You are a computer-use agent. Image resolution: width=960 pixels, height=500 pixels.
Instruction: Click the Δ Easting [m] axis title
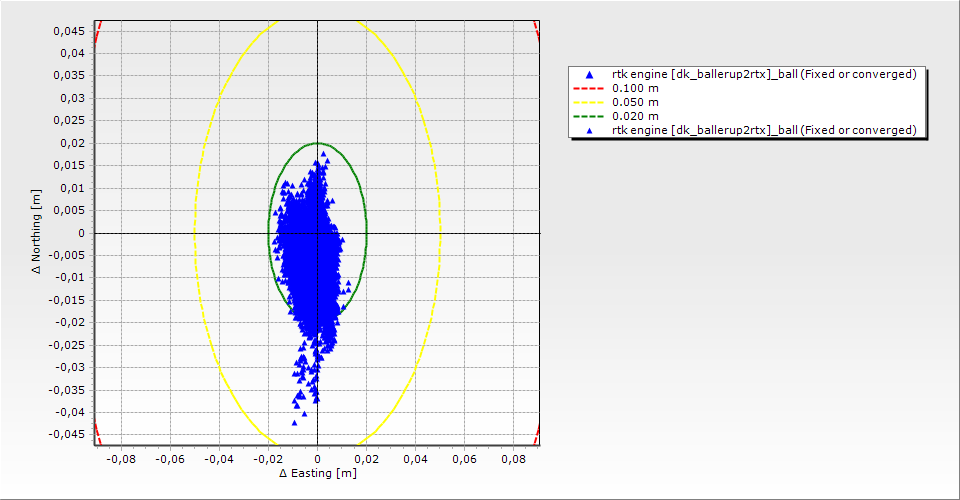(318, 473)
